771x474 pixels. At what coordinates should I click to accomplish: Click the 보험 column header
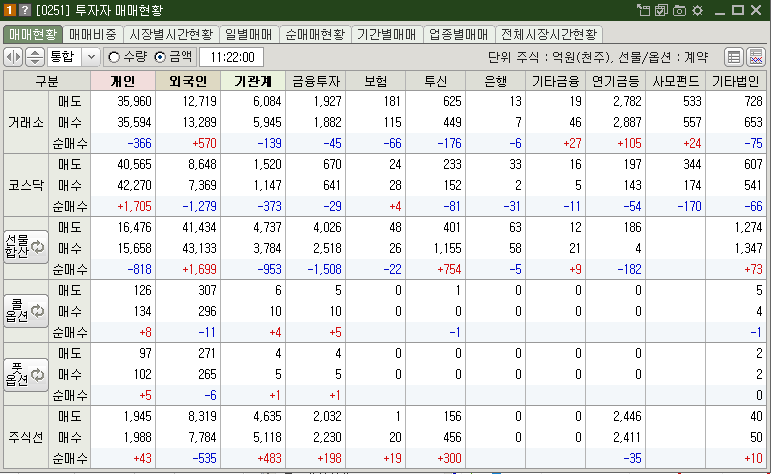376,81
